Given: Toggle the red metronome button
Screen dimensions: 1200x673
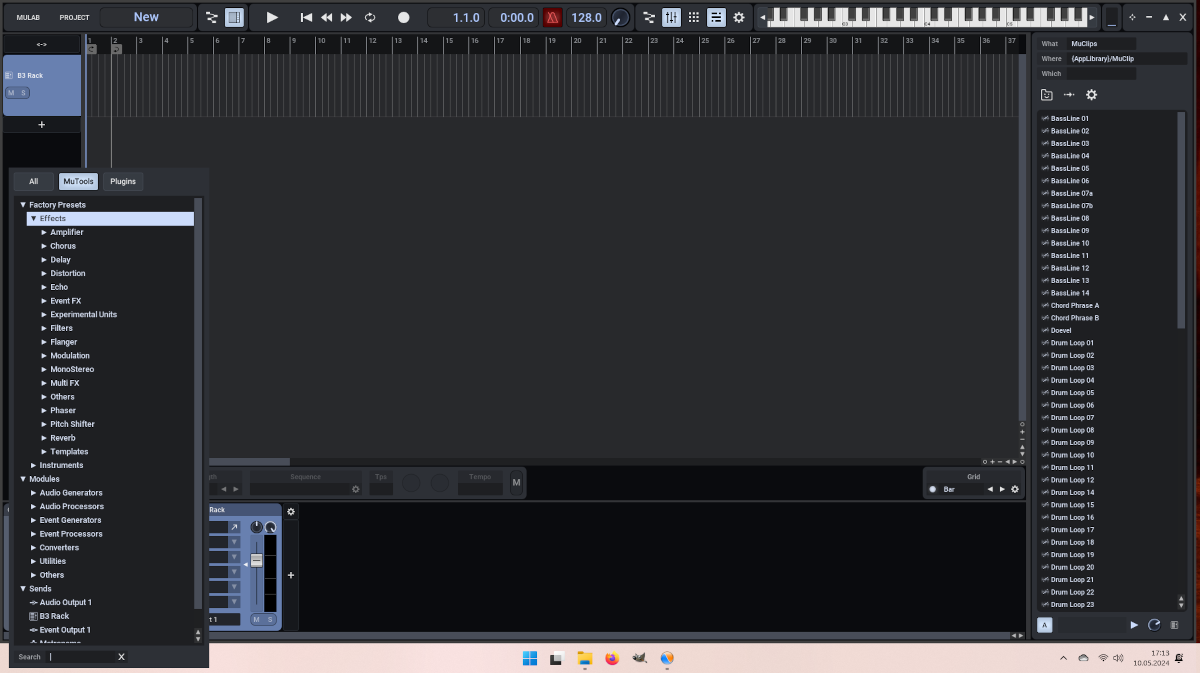Looking at the screenshot, I should (553, 17).
